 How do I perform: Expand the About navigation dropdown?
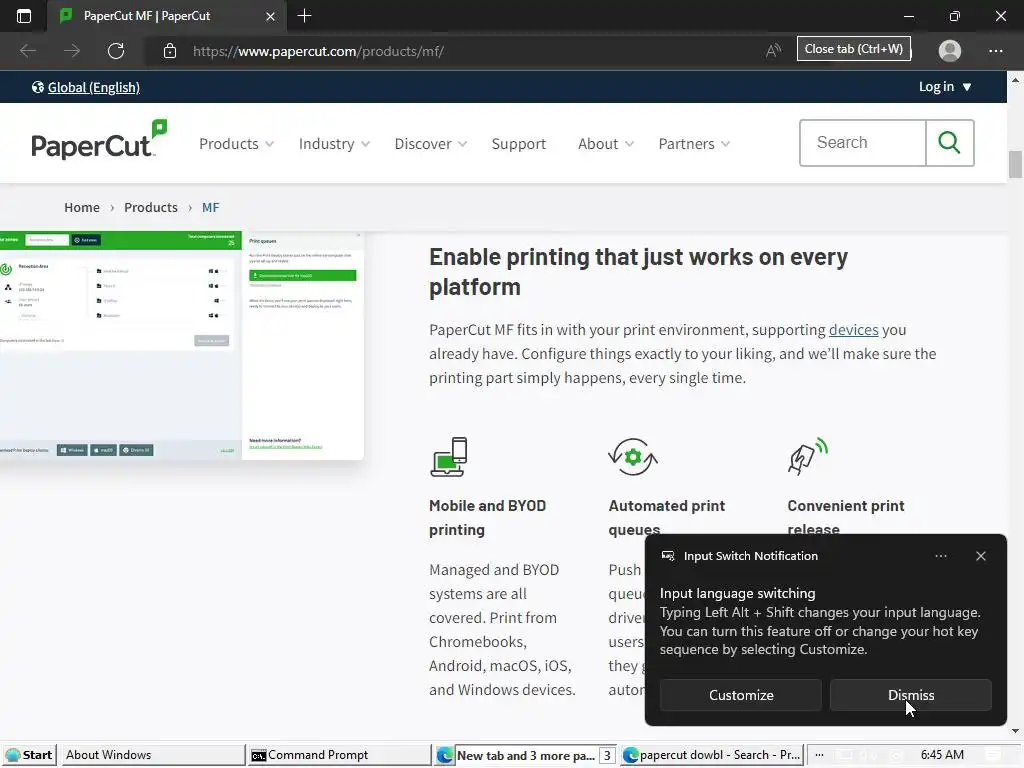[606, 144]
